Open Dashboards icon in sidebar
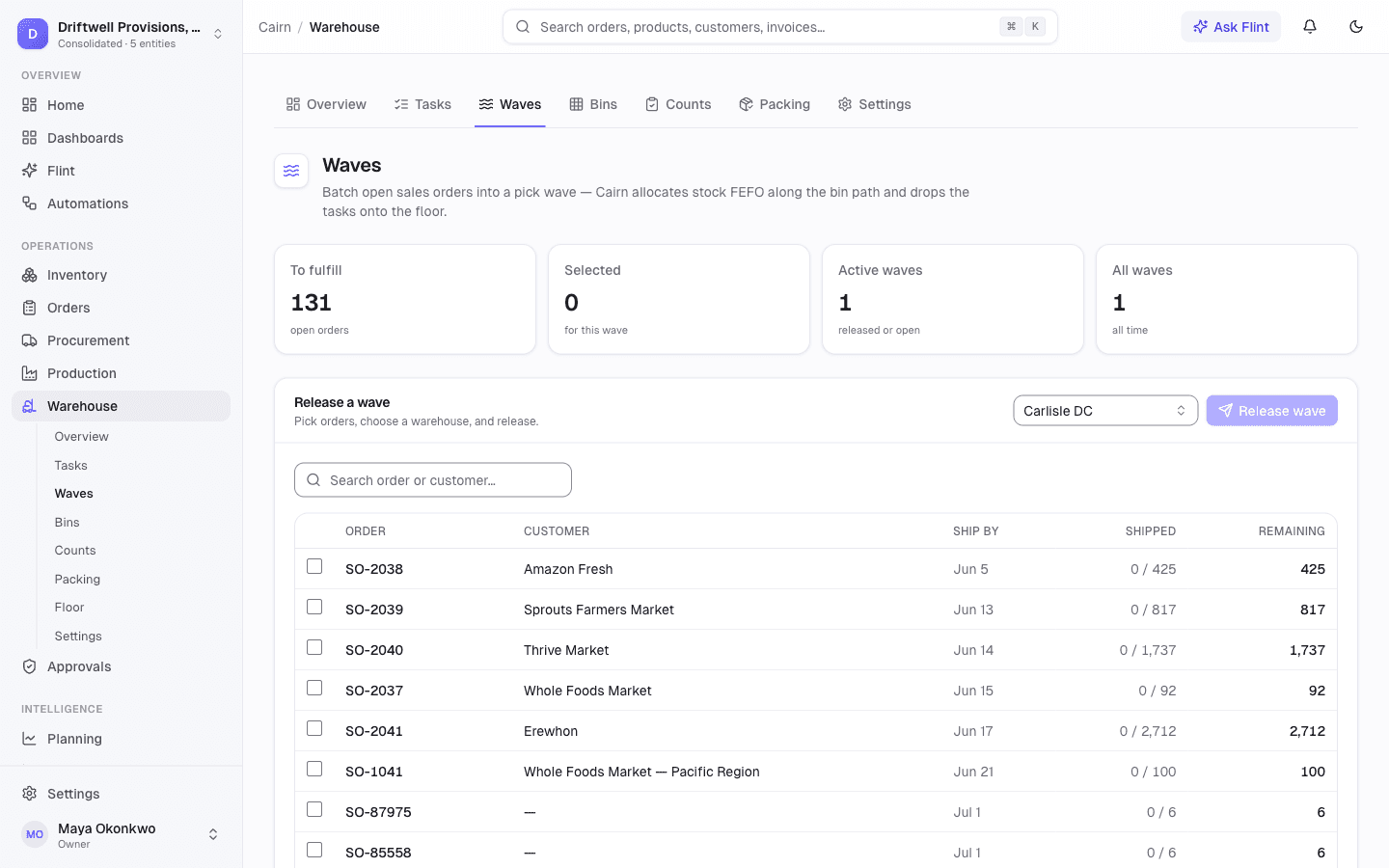 coord(30,138)
